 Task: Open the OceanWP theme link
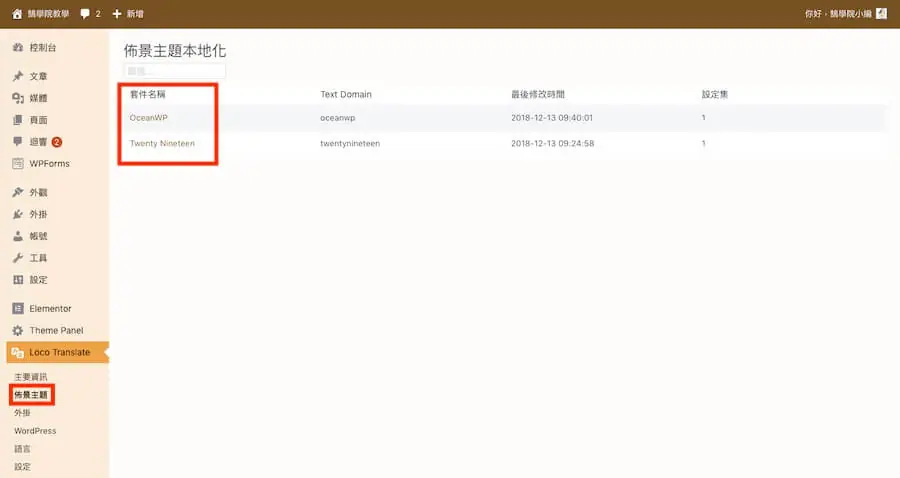click(148, 118)
